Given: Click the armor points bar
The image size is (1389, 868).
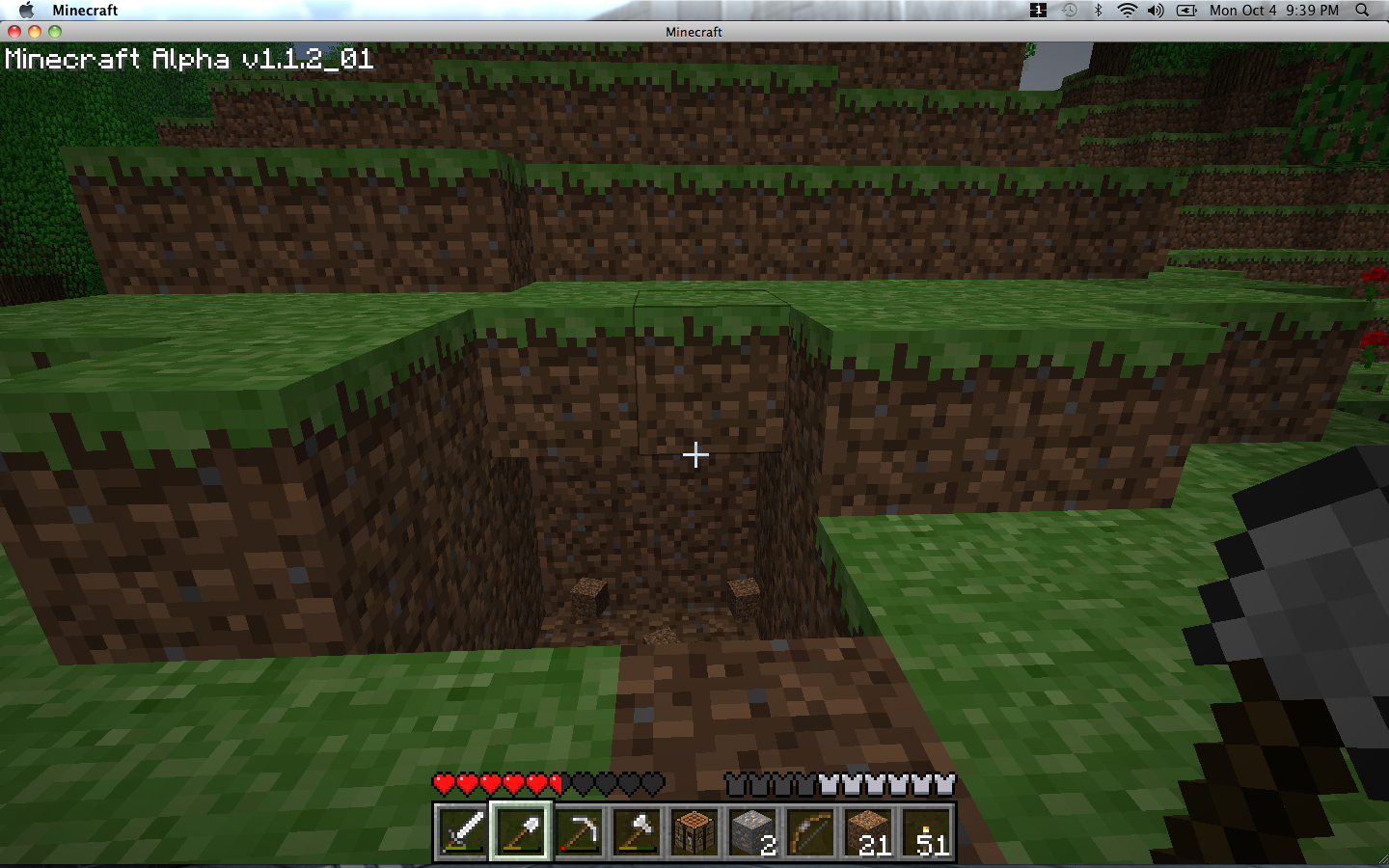Looking at the screenshot, I should (840, 784).
